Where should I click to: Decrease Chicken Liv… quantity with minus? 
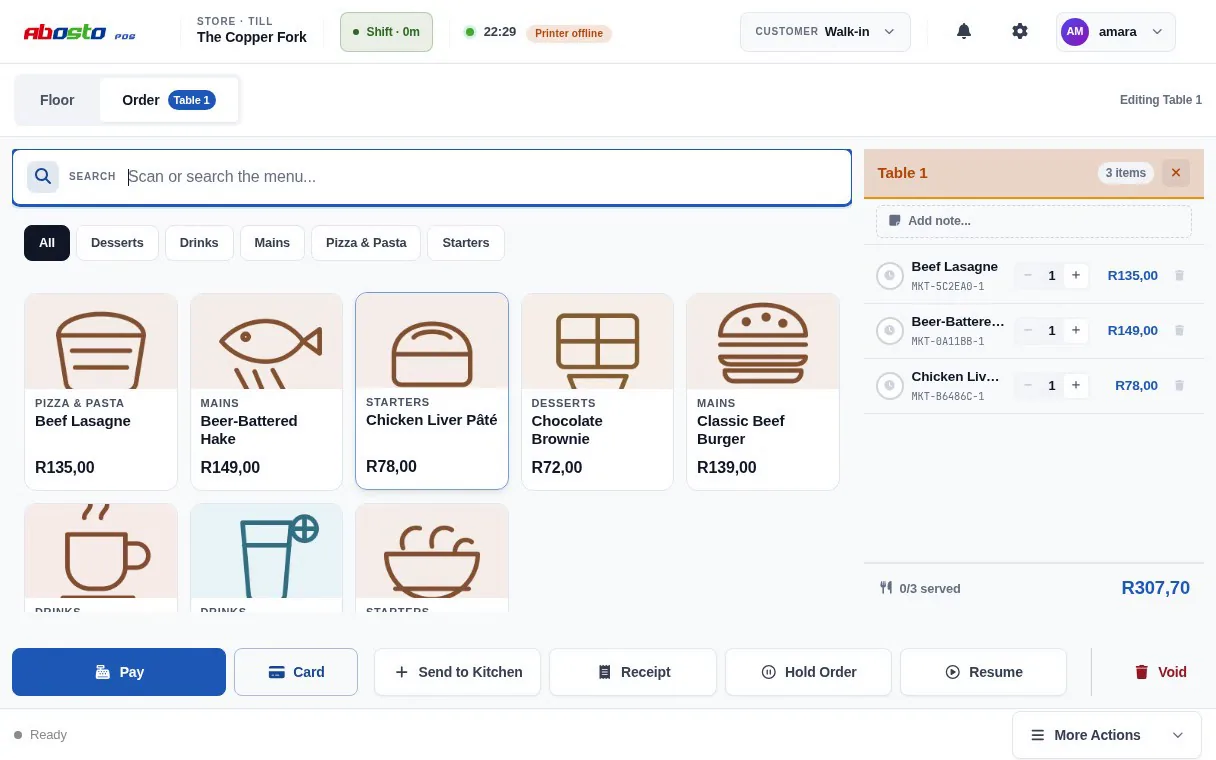point(1027,386)
